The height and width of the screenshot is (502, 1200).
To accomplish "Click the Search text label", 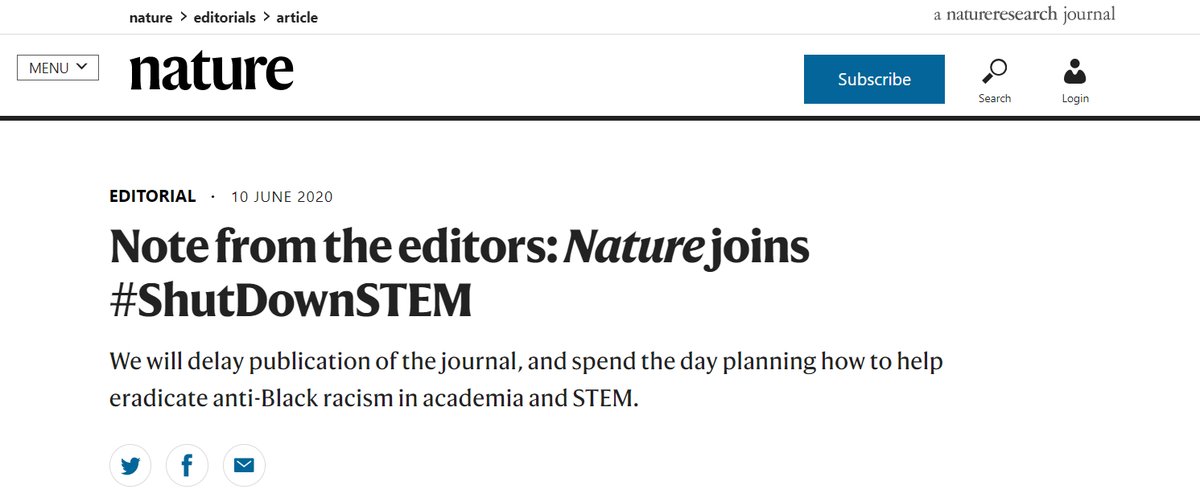I will click(994, 98).
